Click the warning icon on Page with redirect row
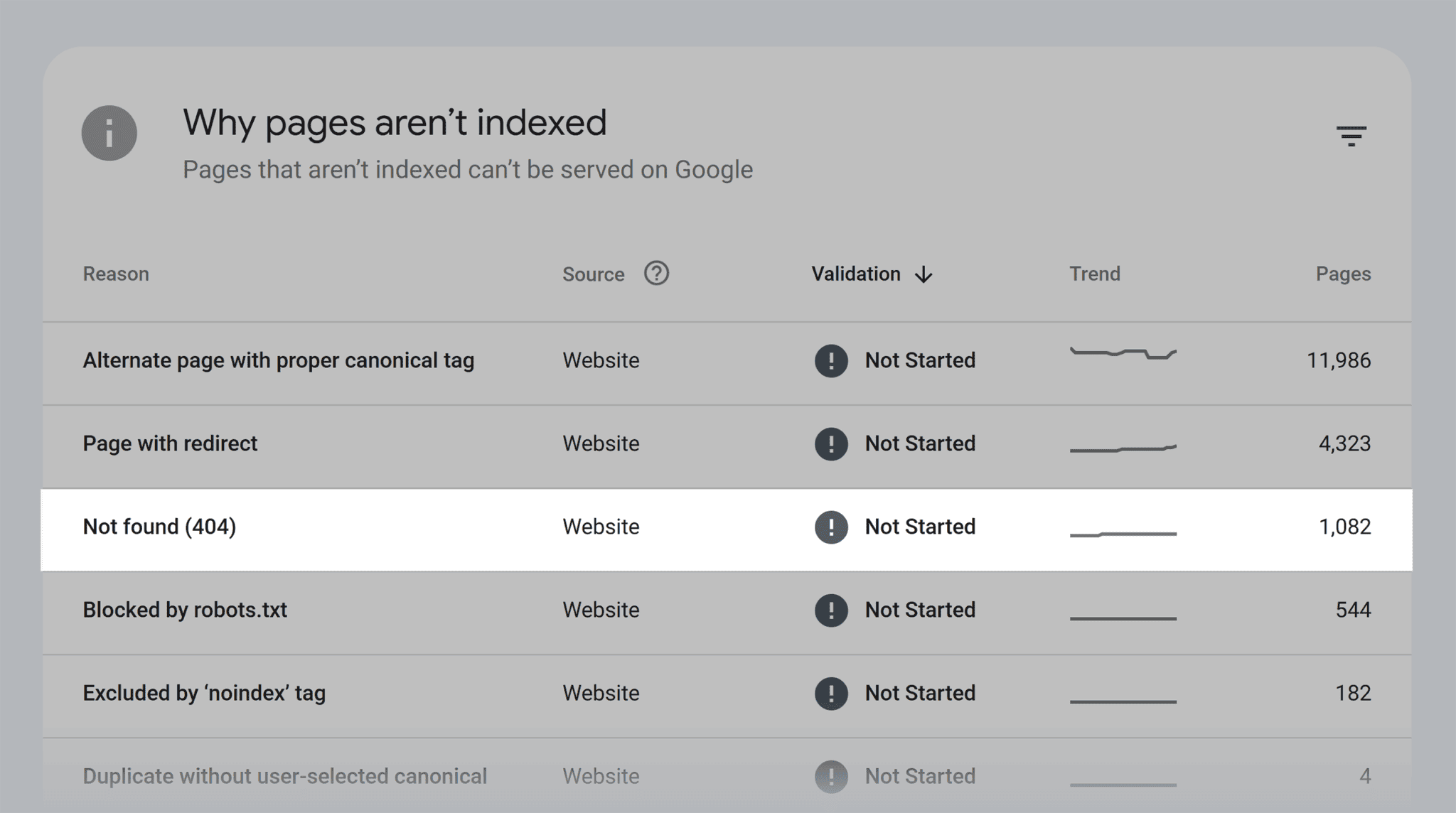 tap(830, 443)
